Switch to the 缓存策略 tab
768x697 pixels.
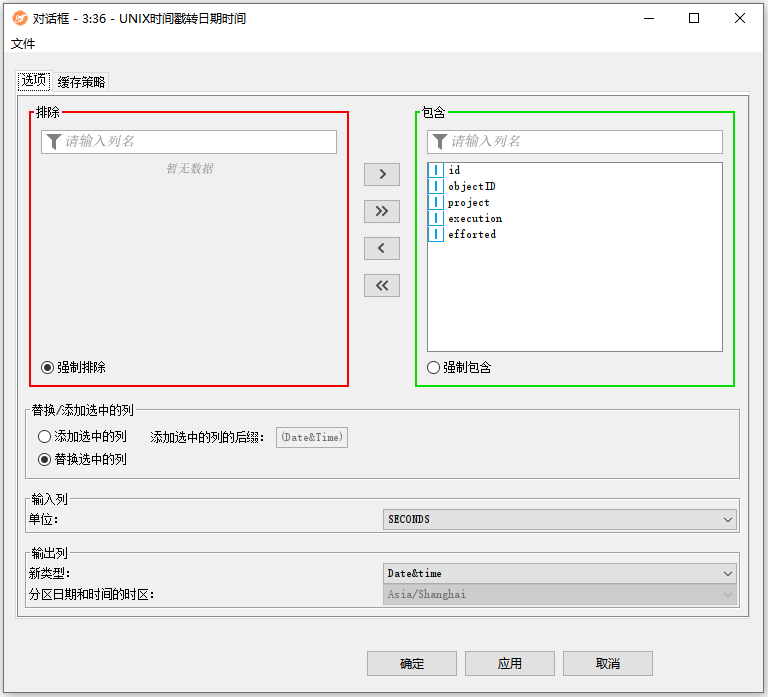pos(81,82)
